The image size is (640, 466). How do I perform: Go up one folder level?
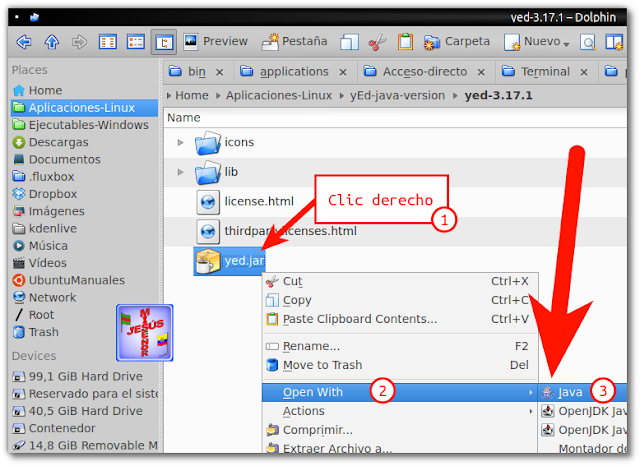pos(51,42)
